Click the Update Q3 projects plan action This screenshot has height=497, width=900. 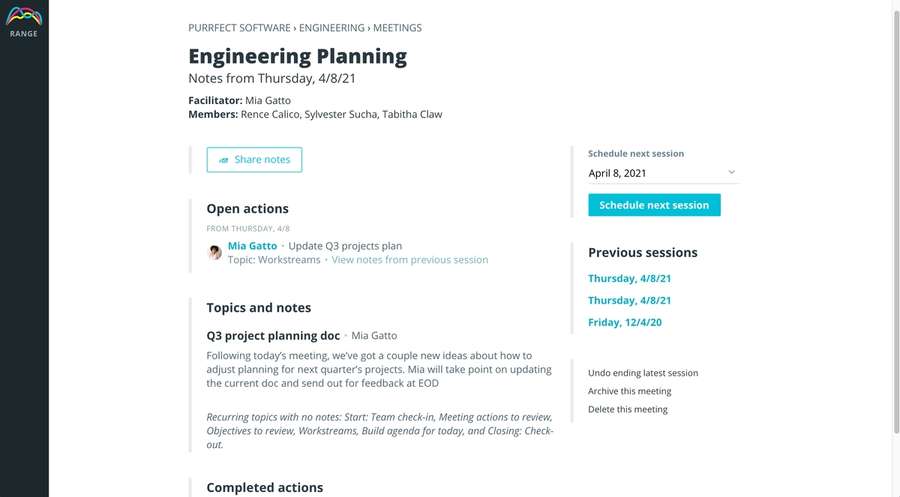pyautogui.click(x=345, y=245)
